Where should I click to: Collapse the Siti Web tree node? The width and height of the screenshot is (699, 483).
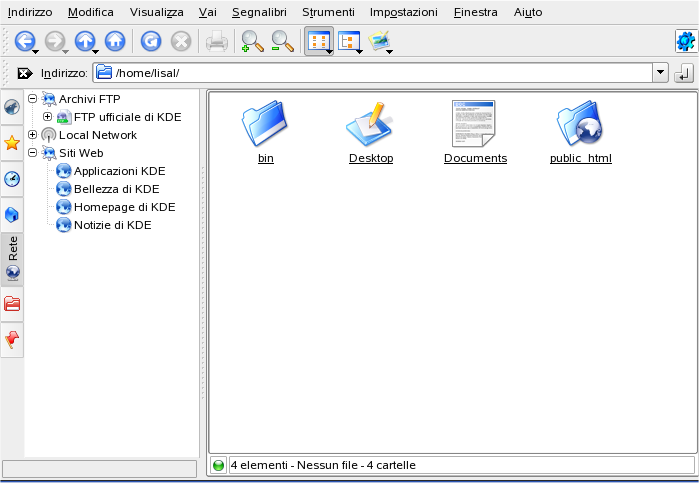click(33, 153)
